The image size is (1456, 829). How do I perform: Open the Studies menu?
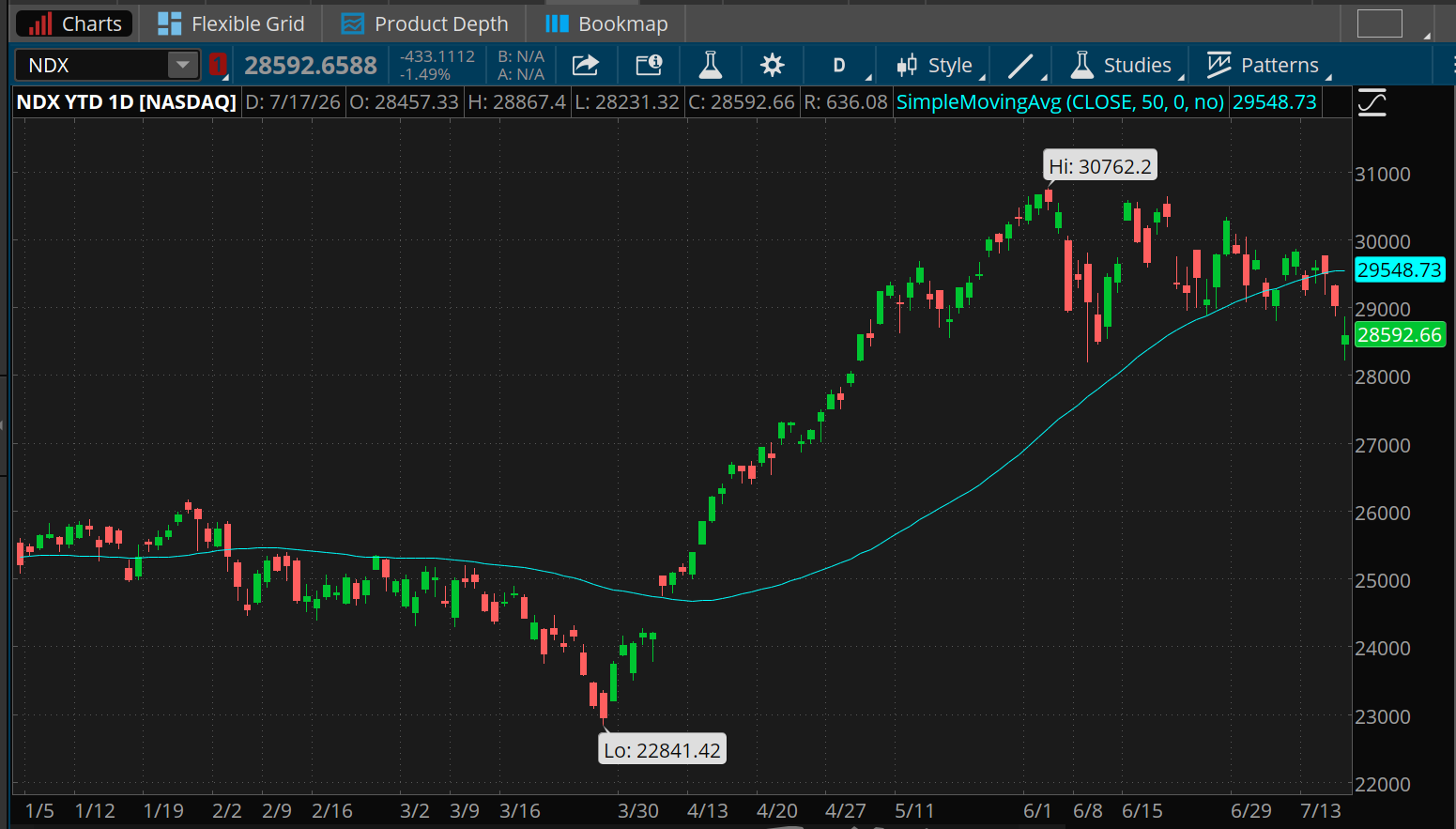(1122, 65)
